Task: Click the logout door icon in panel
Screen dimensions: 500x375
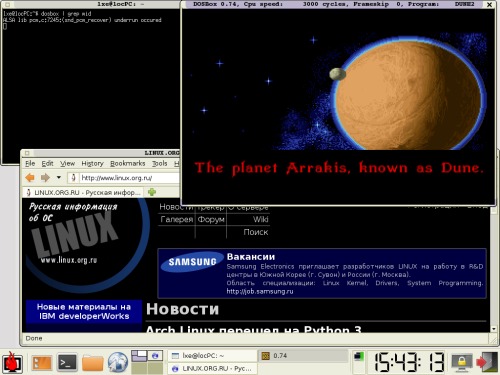Action: [x=487, y=362]
